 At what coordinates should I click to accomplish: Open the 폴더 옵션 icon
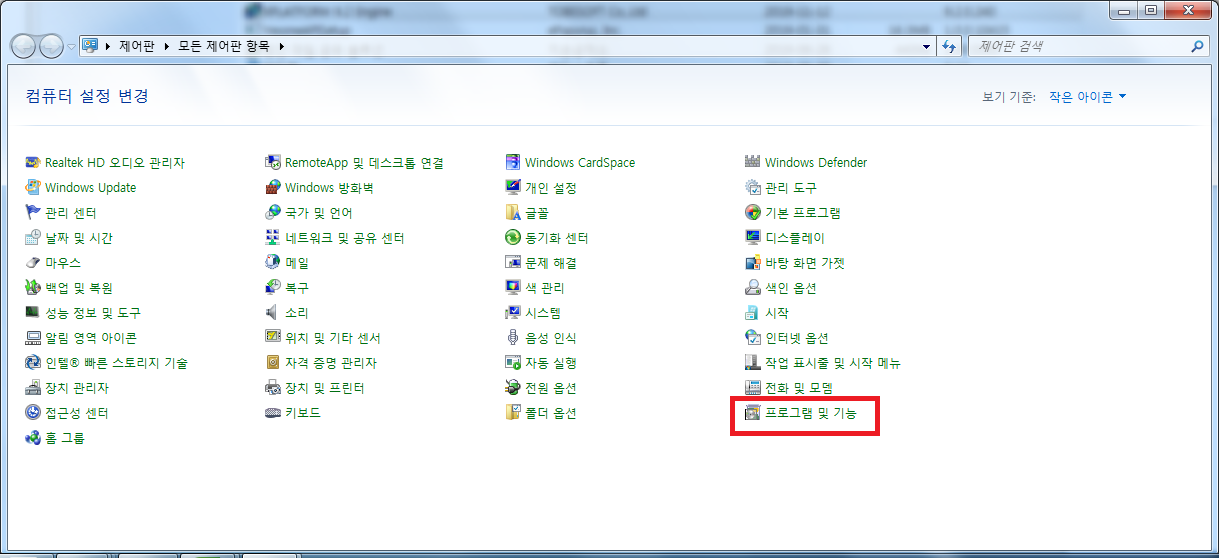(513, 412)
